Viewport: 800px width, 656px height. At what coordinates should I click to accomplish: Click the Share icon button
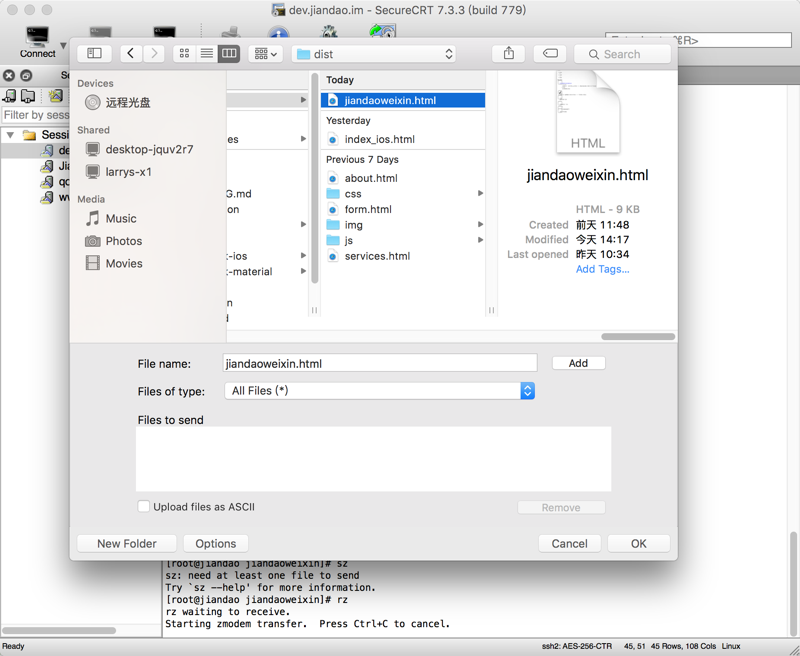508,54
